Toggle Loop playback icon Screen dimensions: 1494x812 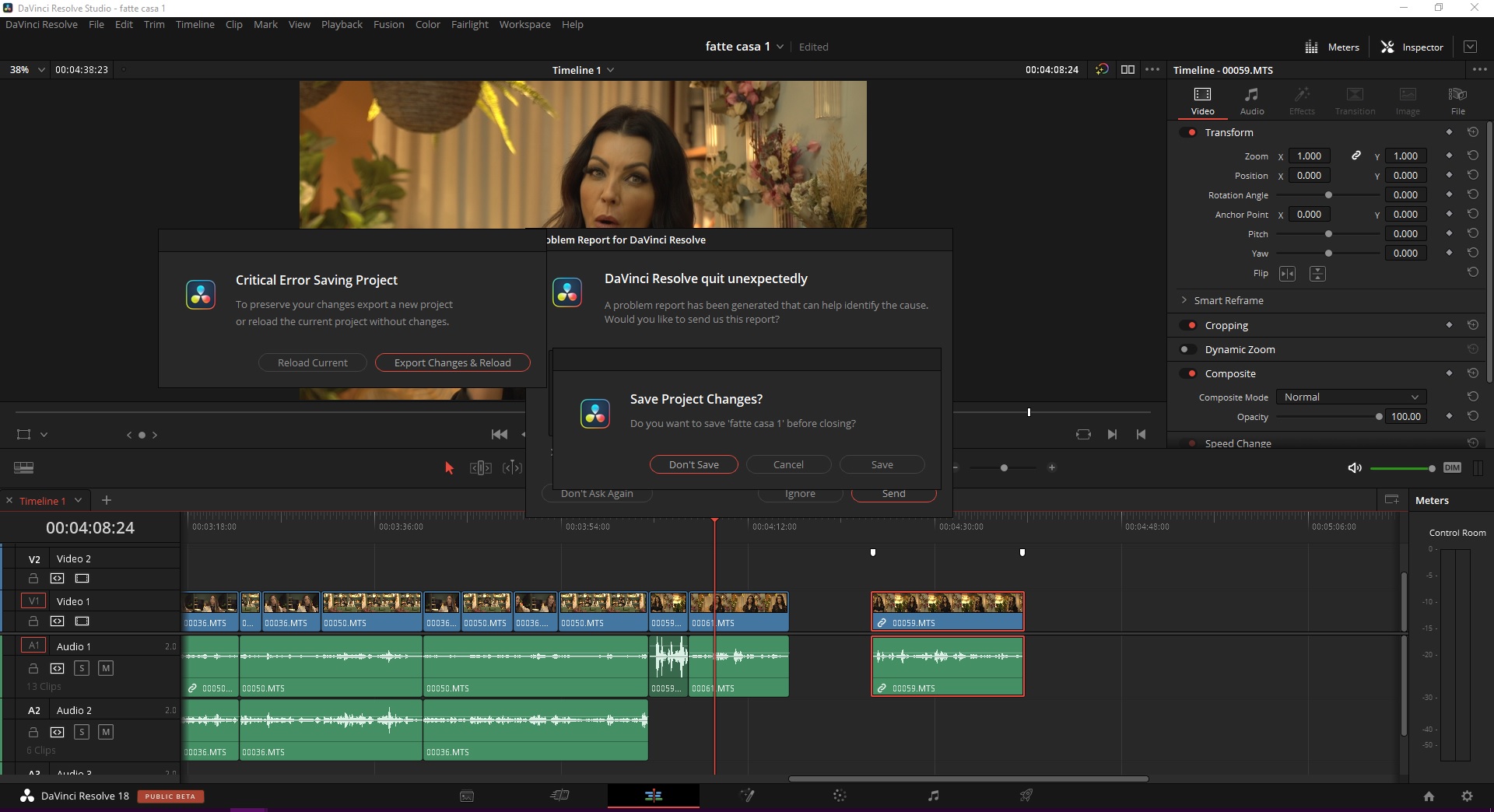pos(1083,434)
